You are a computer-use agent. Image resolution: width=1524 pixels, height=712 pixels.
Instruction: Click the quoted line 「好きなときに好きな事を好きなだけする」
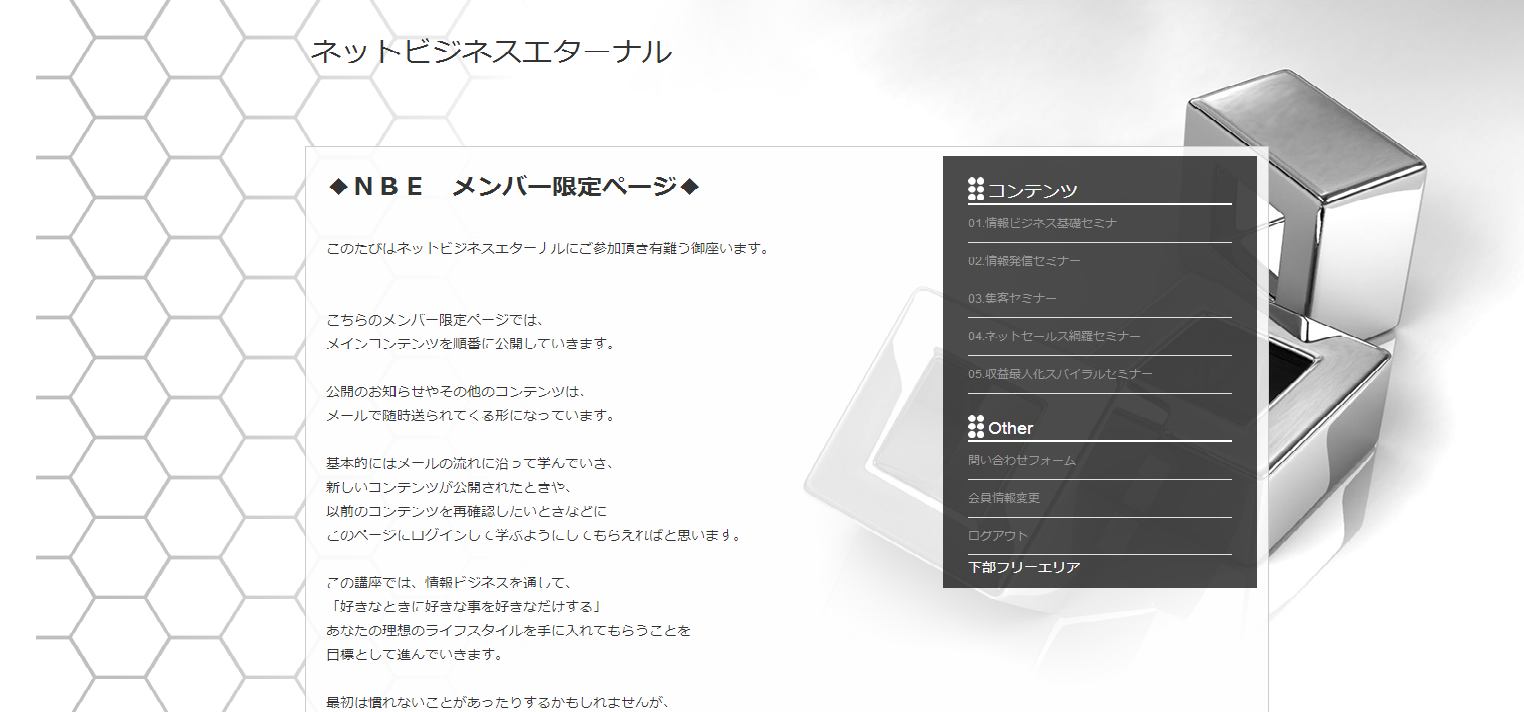(462, 607)
